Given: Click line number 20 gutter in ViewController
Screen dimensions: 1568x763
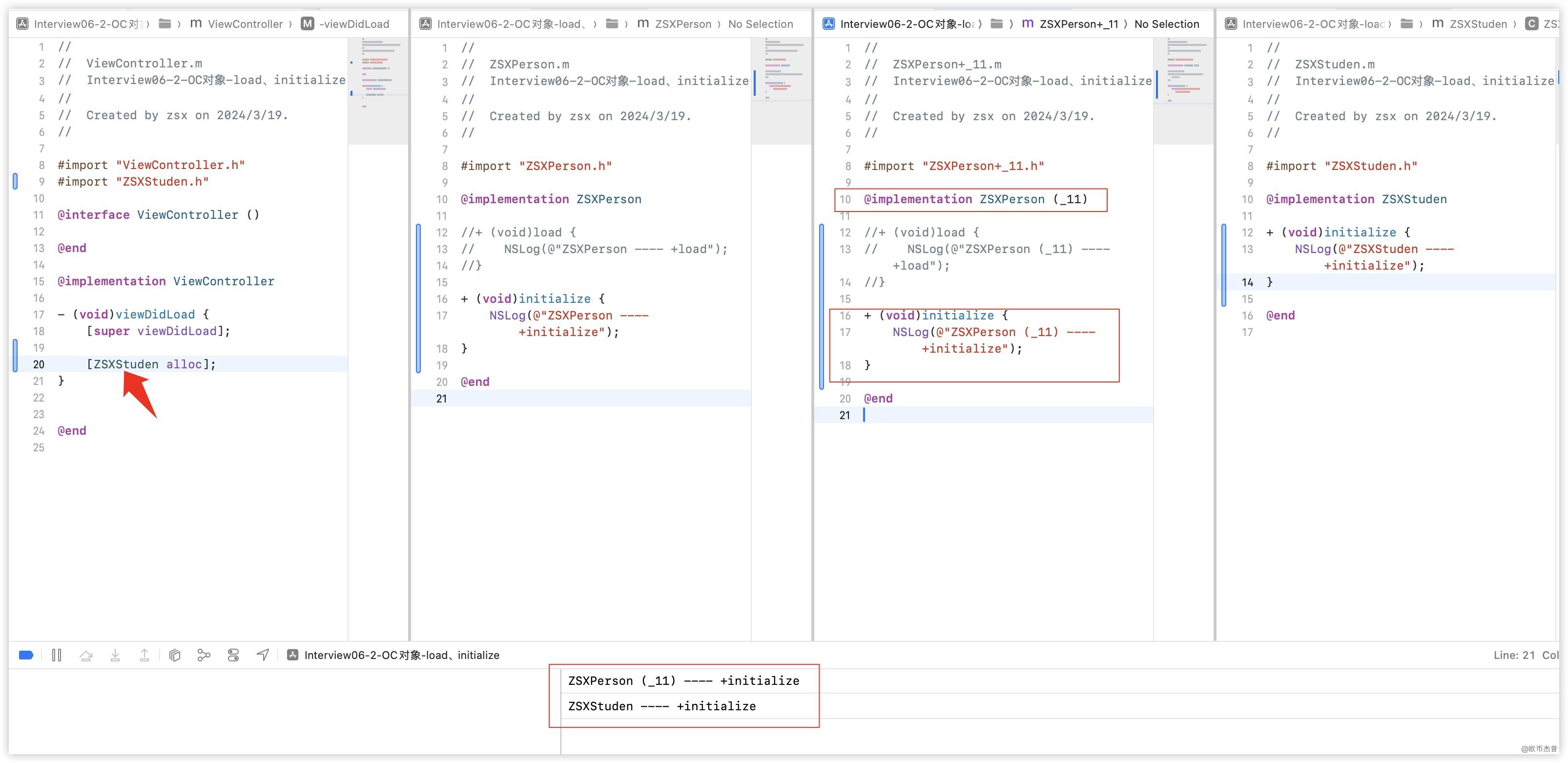Looking at the screenshot, I should click(x=39, y=364).
